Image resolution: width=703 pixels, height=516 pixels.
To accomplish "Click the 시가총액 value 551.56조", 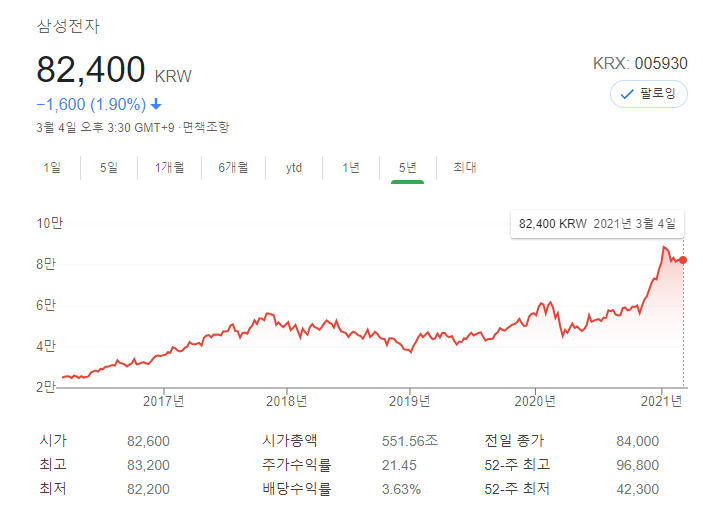I will point(410,441).
